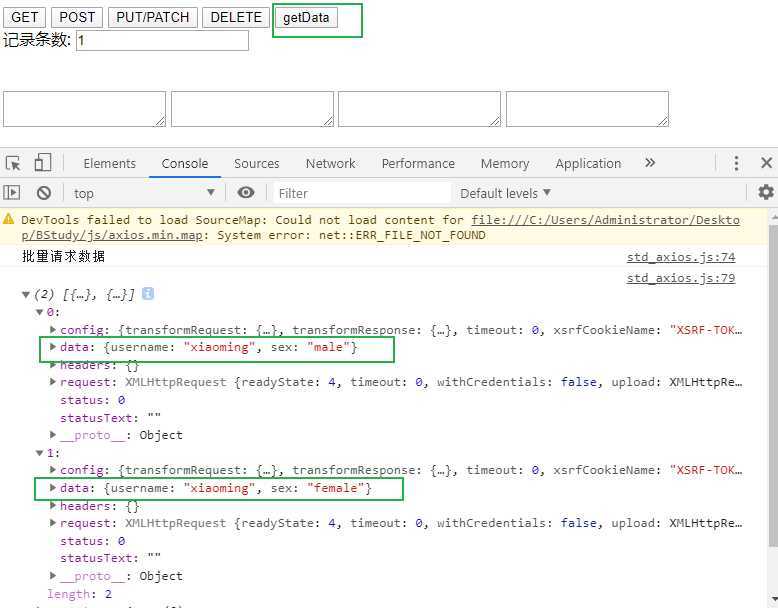Click the fourth empty textarea
The width and height of the screenshot is (778, 608).
[x=587, y=109]
